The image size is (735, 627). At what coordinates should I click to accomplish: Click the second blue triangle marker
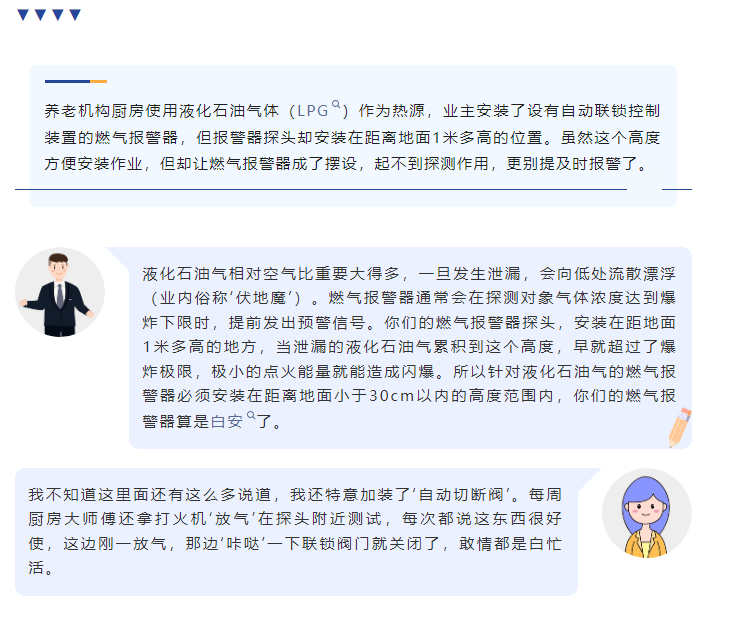coord(40,15)
